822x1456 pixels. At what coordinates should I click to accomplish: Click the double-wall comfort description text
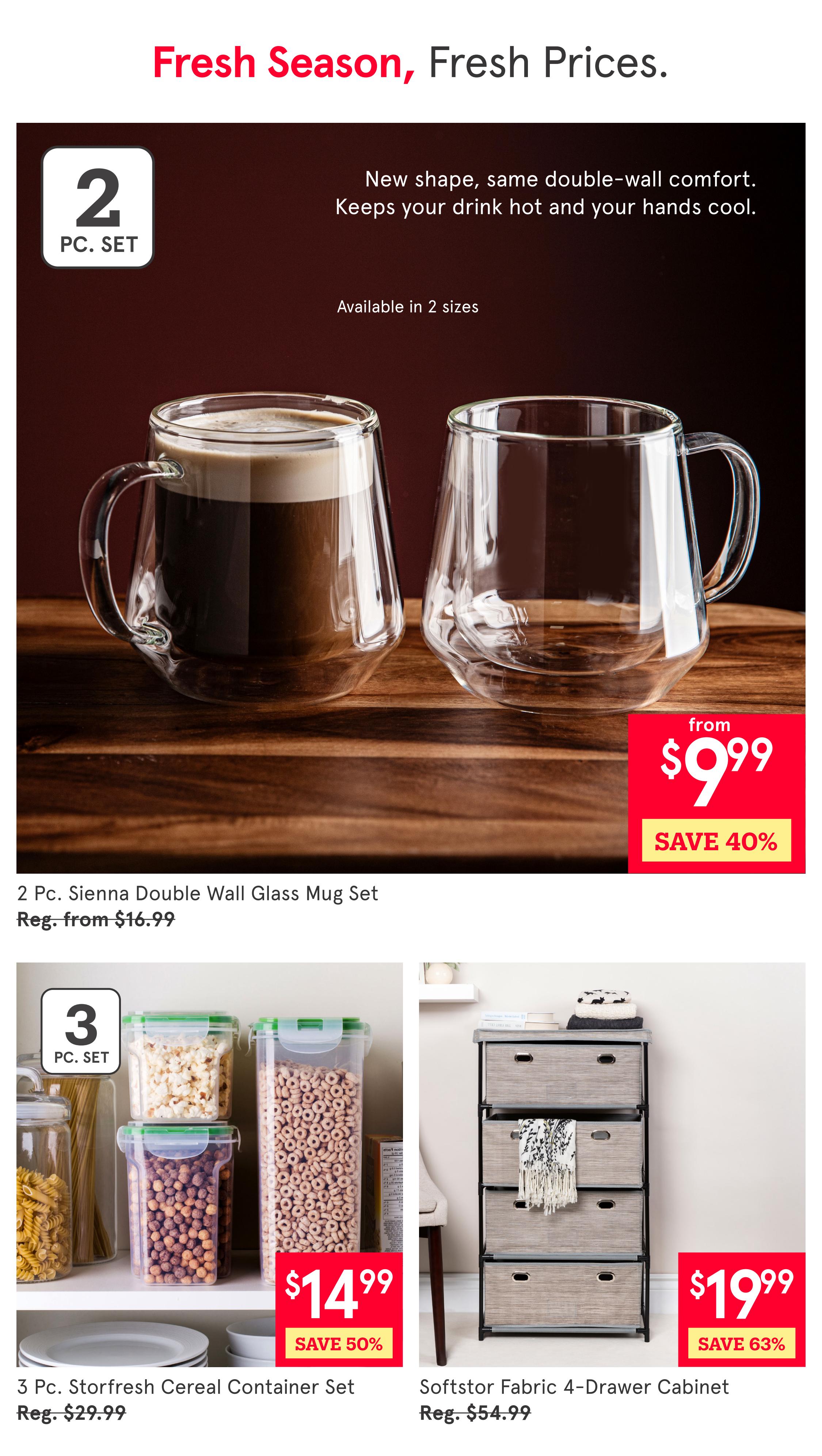tap(546, 193)
